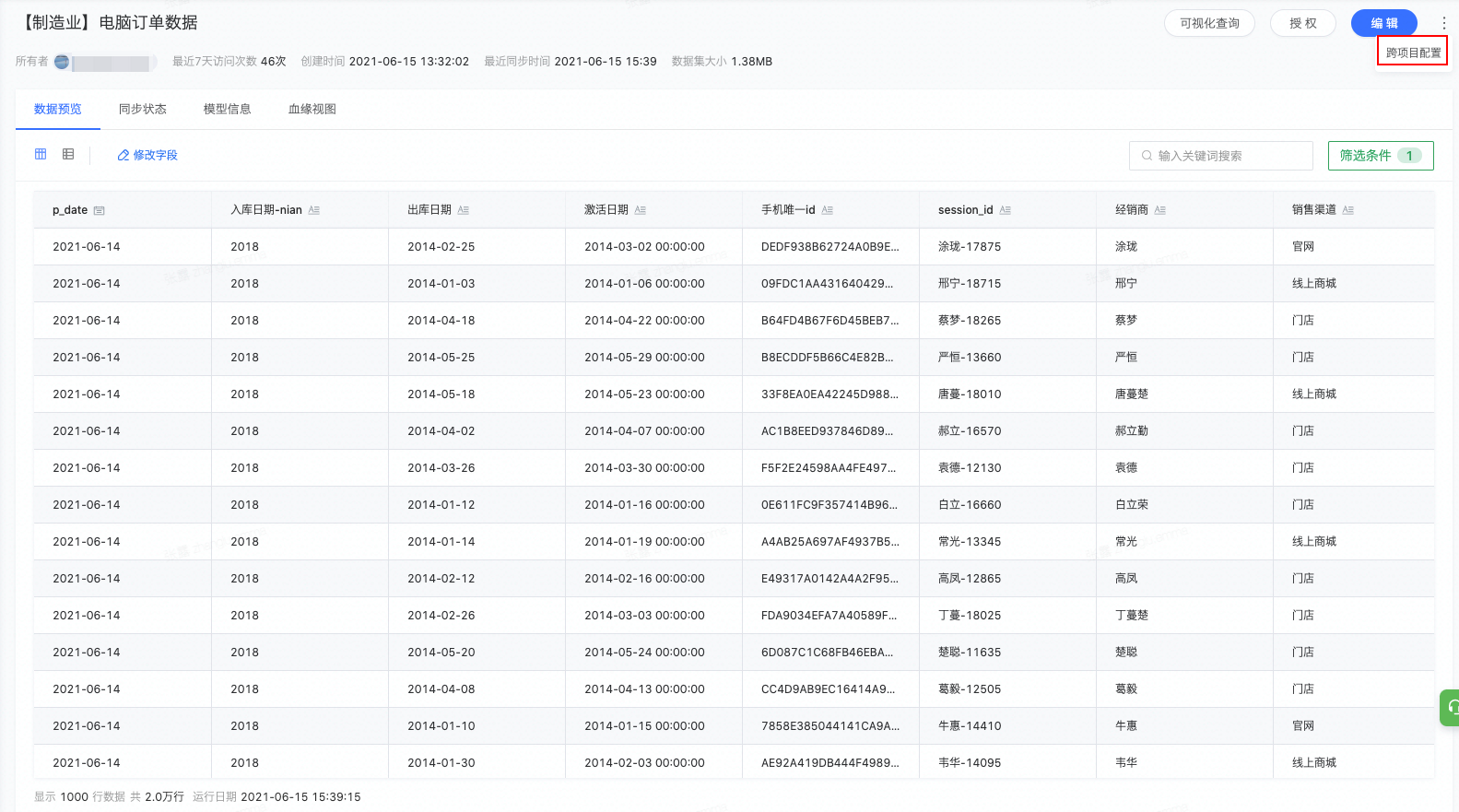Click the 修改字段 pencil icon
This screenshot has width=1459, height=812.
pyautogui.click(x=123, y=156)
